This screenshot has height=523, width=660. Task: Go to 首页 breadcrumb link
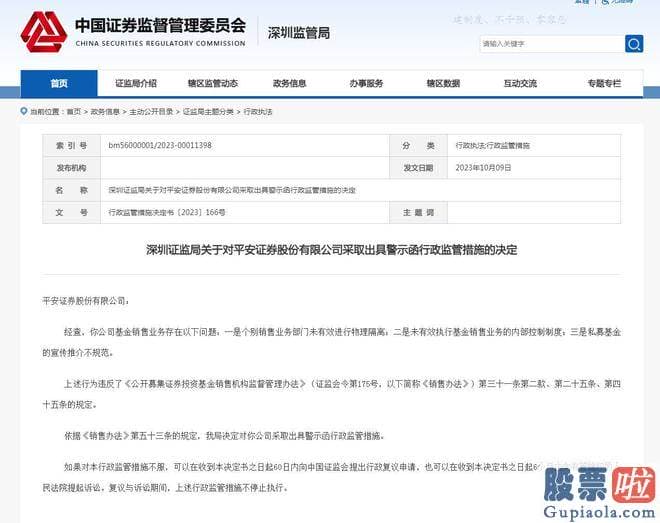(x=74, y=112)
